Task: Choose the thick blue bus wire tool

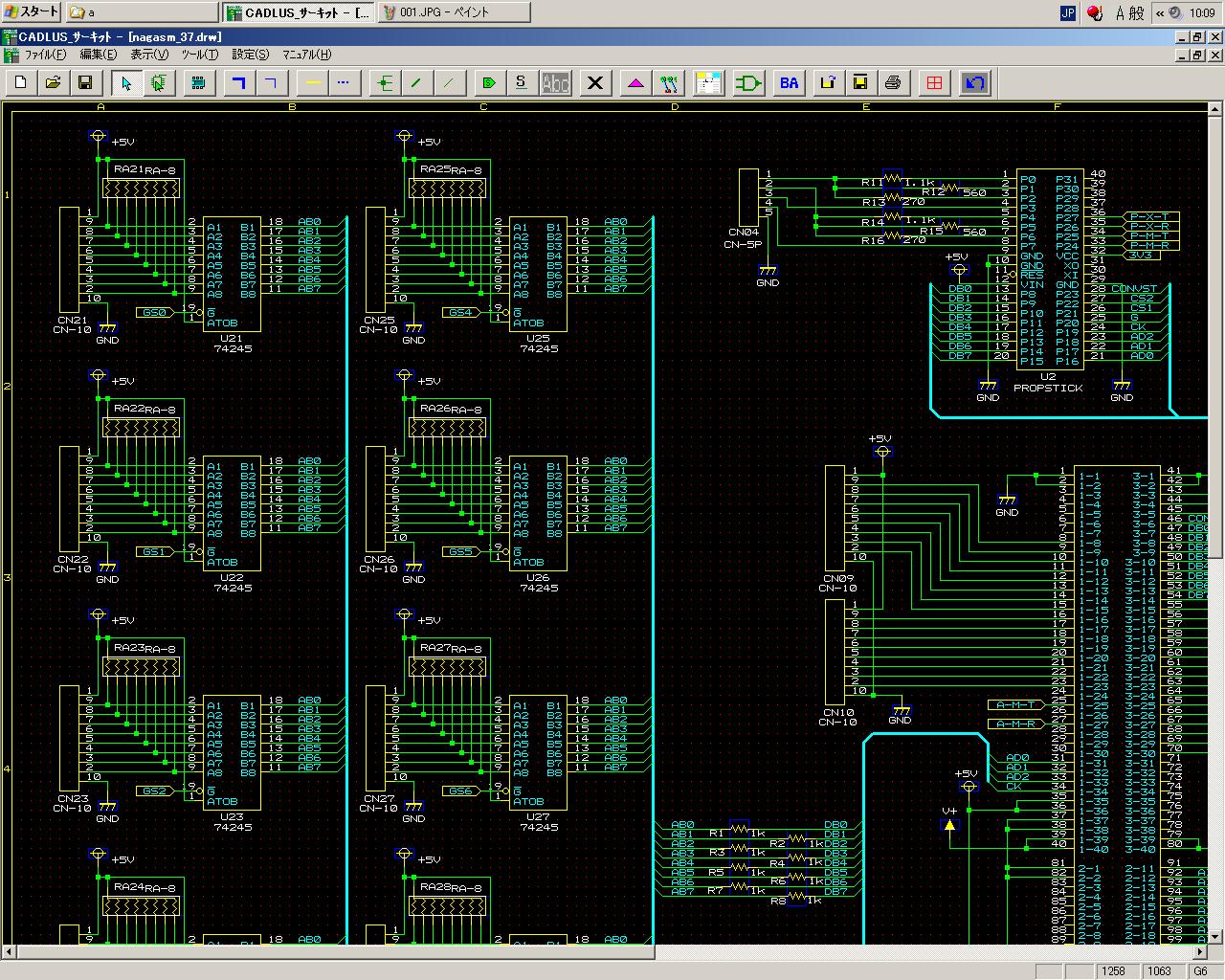Action: coord(239,83)
